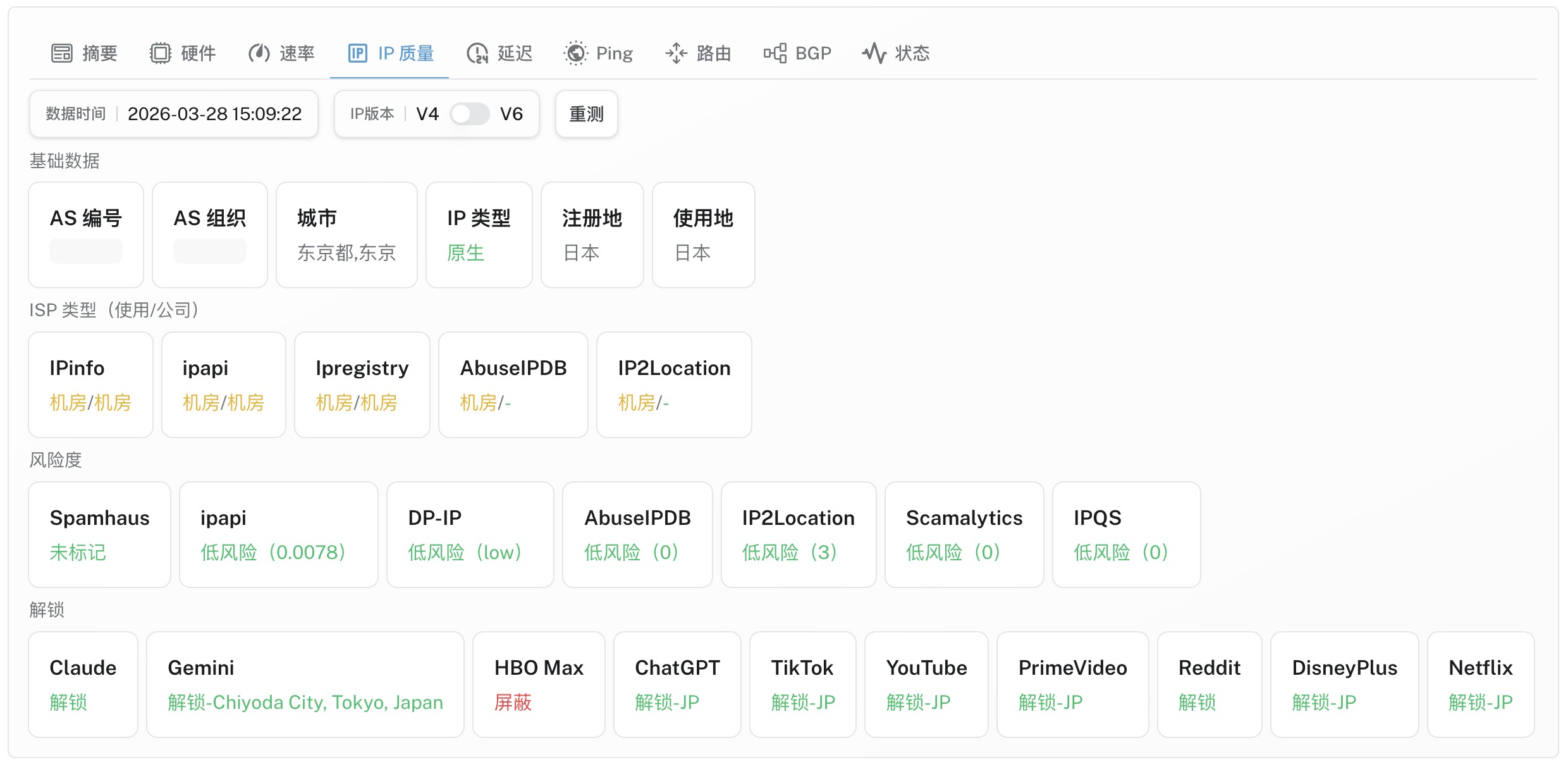Click the Reddit 解锁 card
1568x769 pixels.
click(1210, 685)
